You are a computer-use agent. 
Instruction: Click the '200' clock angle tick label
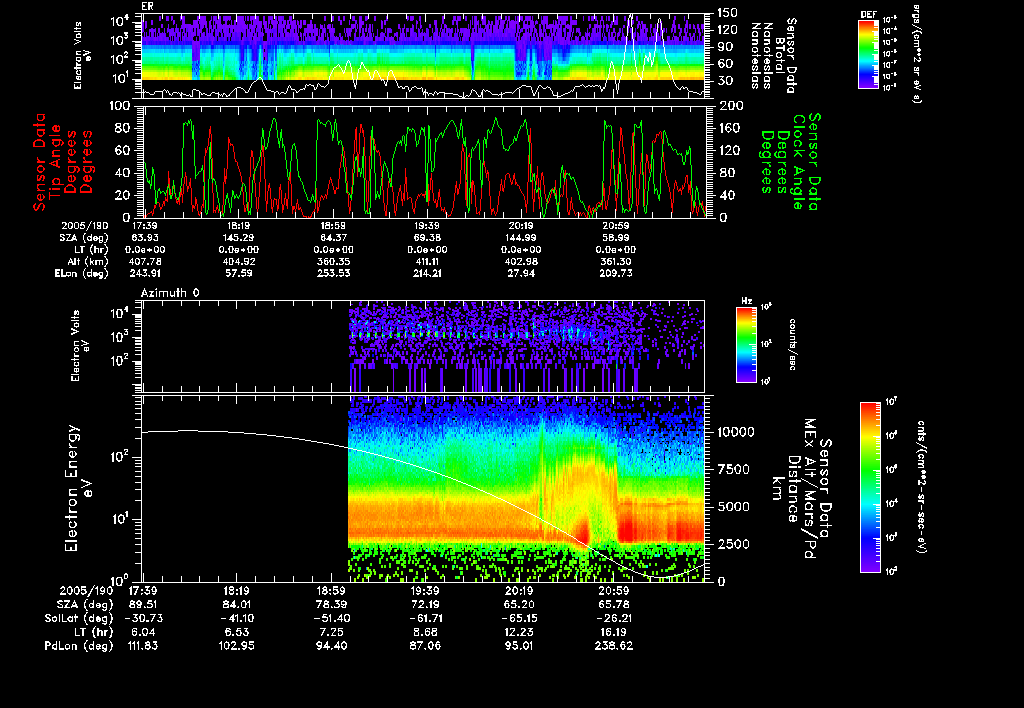pyautogui.click(x=731, y=106)
